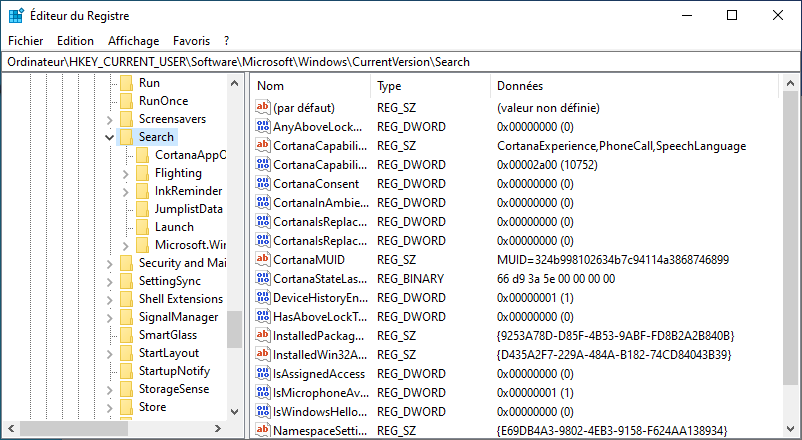Expand the Screensavers tree node
The height and width of the screenshot is (440, 802).
pos(109,120)
